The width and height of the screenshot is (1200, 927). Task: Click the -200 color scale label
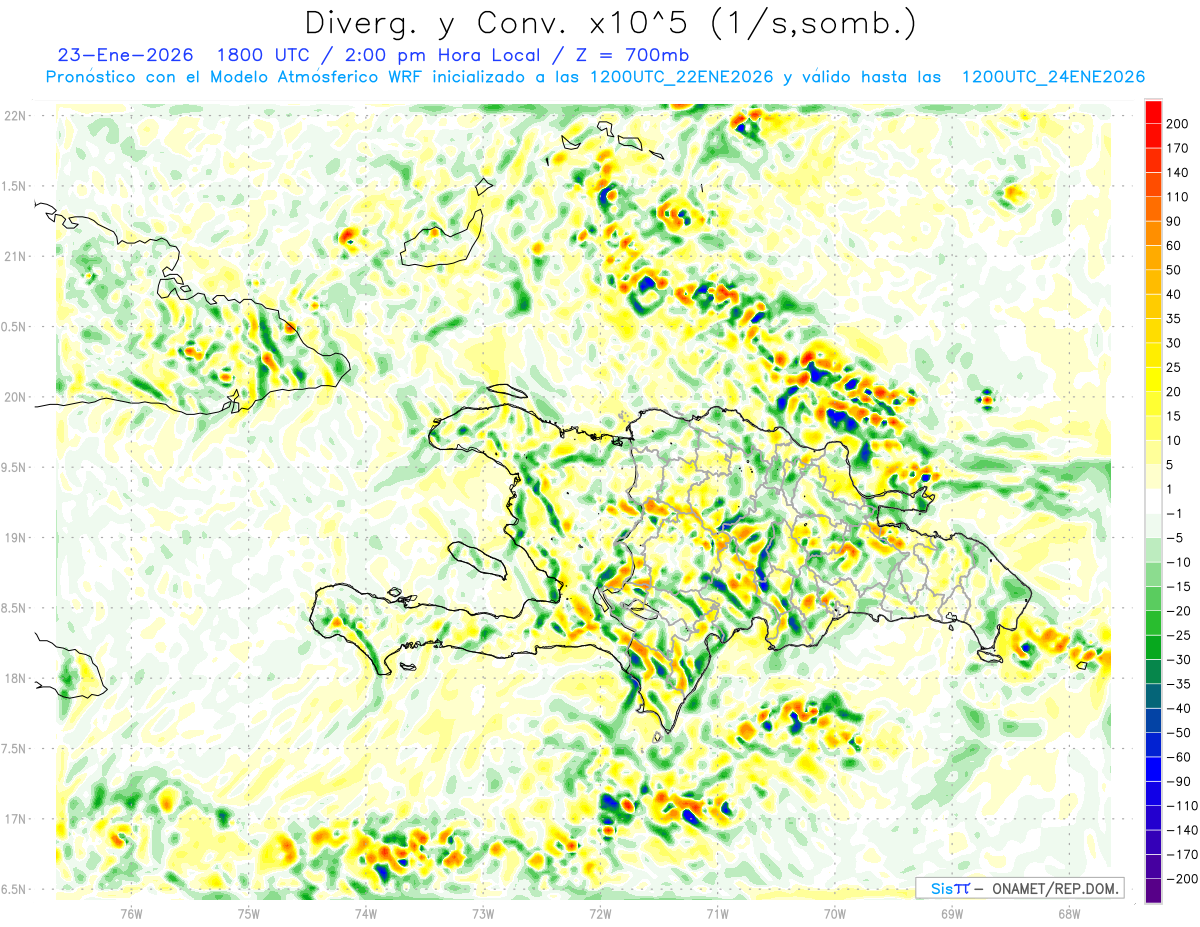click(1180, 878)
